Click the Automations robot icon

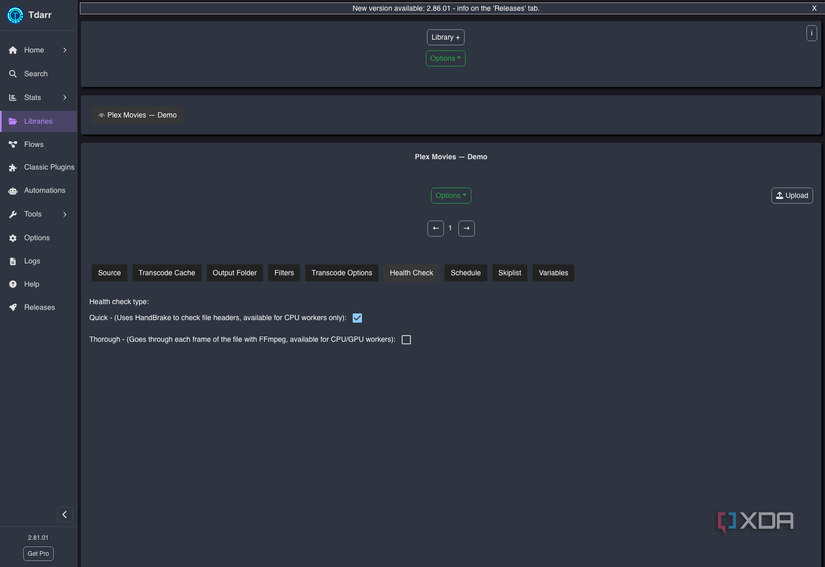coord(13,190)
